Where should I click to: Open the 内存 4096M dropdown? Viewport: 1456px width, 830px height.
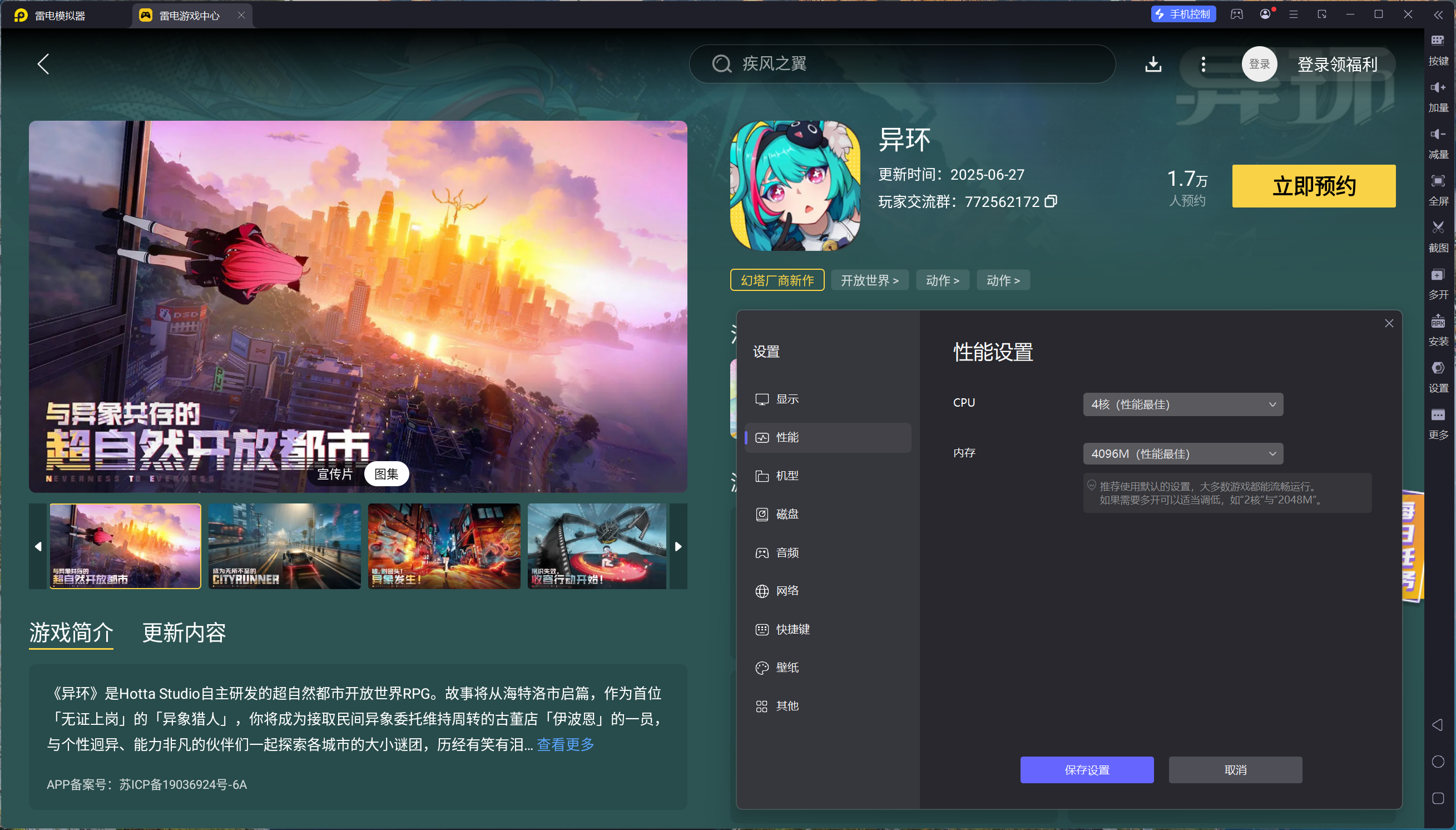pos(1182,454)
